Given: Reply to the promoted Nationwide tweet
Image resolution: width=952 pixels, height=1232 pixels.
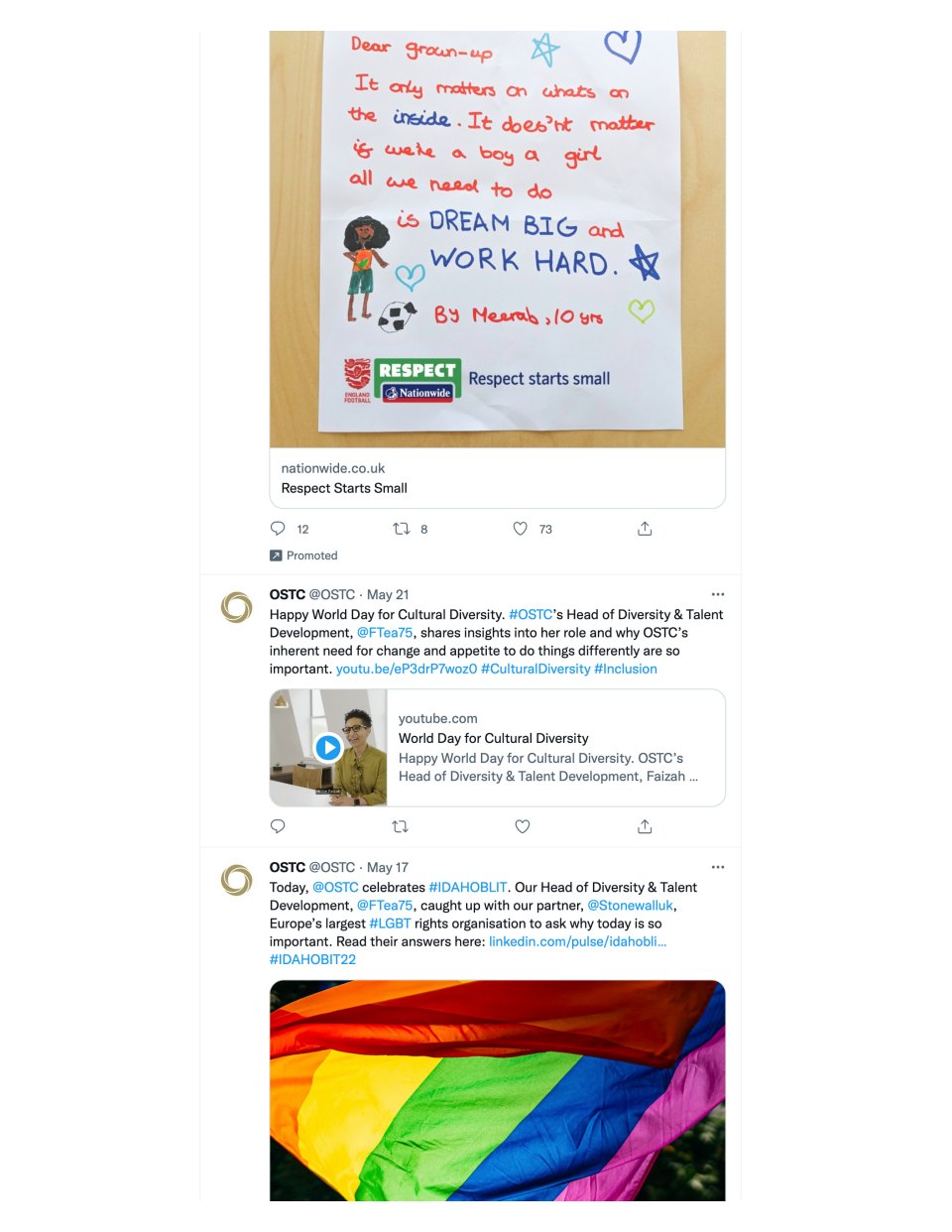Looking at the screenshot, I should (278, 529).
